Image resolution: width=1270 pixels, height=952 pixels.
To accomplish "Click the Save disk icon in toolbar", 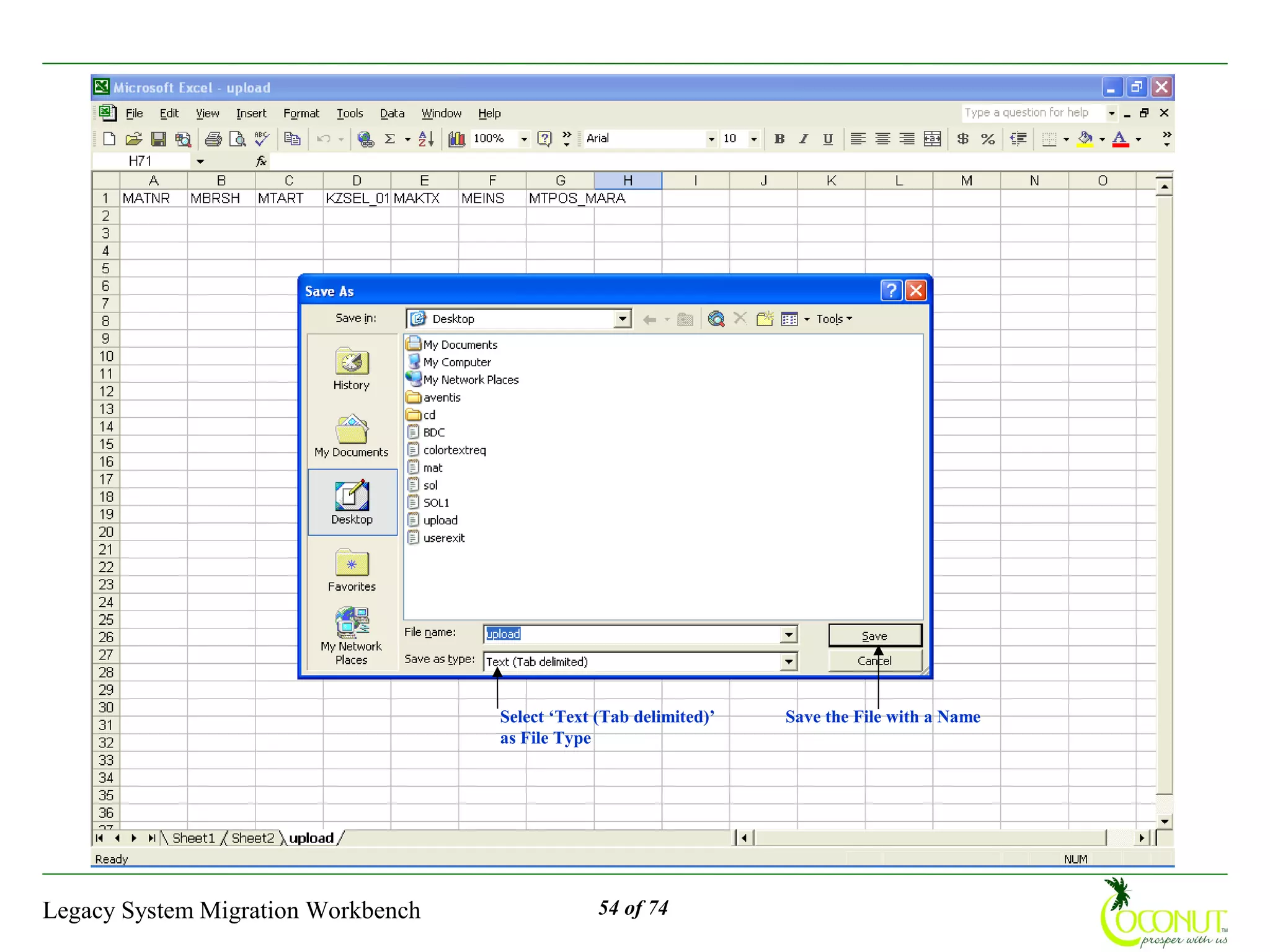I will pyautogui.click(x=159, y=139).
